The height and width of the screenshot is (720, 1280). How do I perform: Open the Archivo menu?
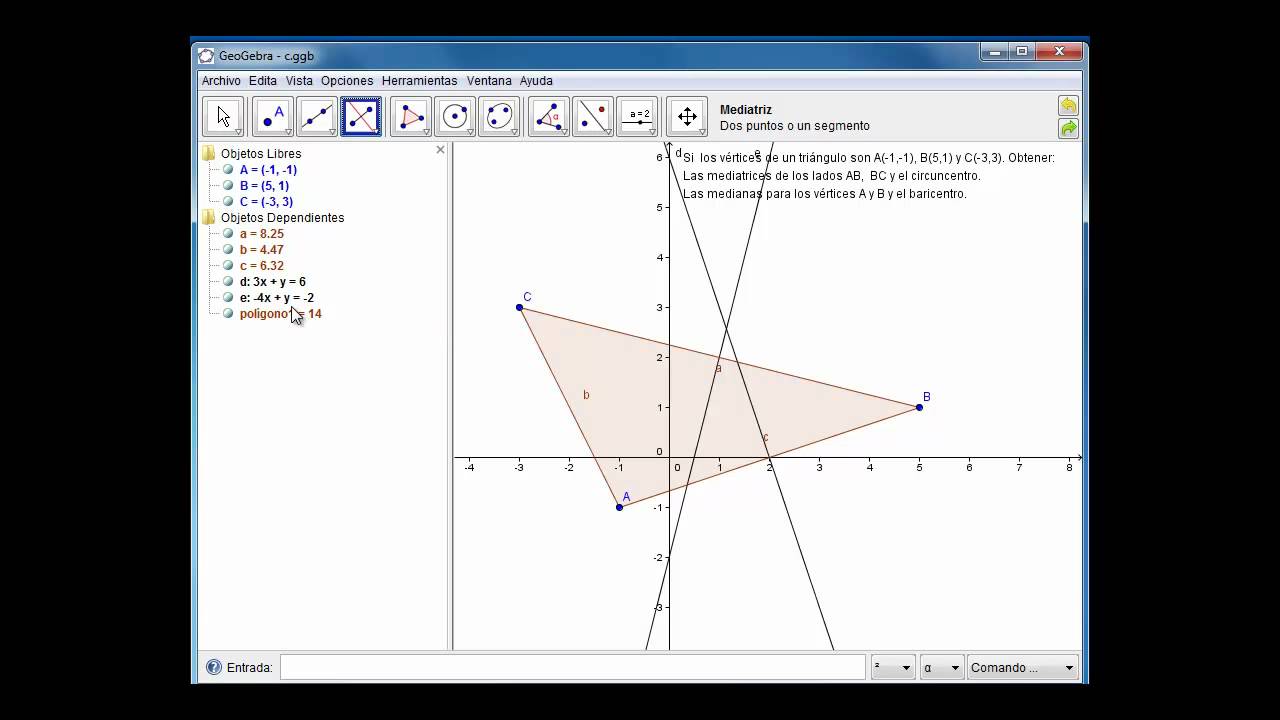(x=221, y=80)
